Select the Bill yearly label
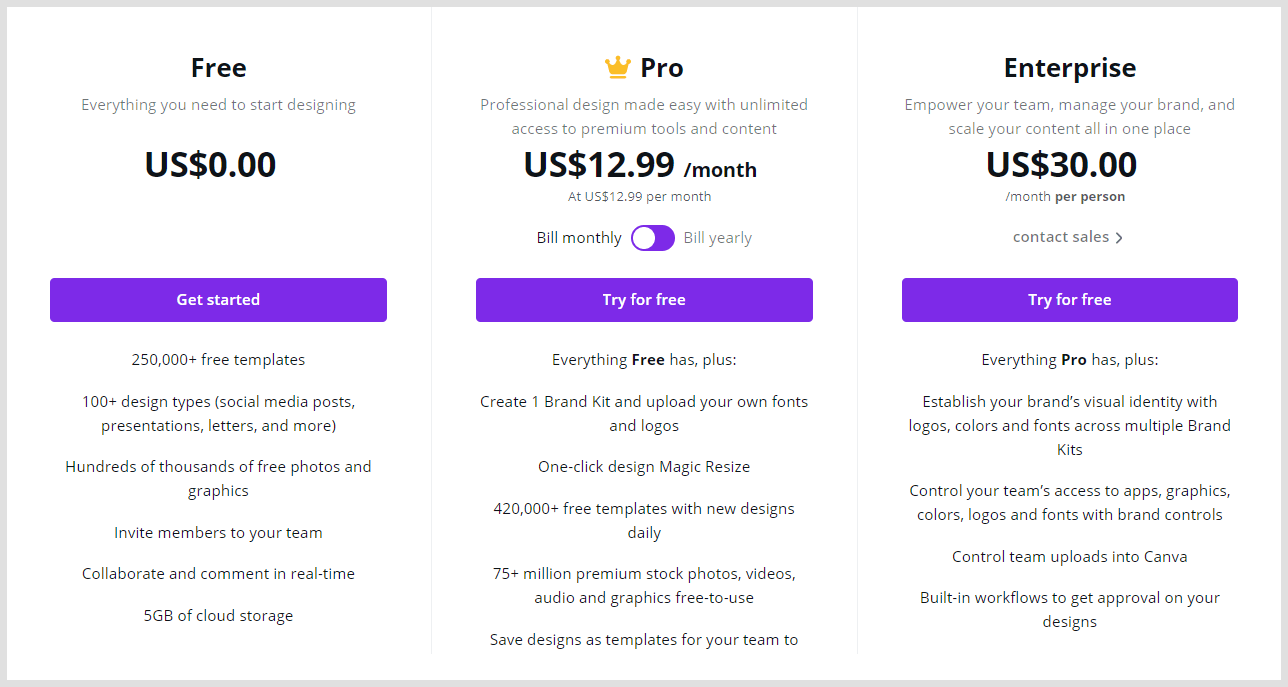The image size is (1288, 687). click(x=717, y=238)
